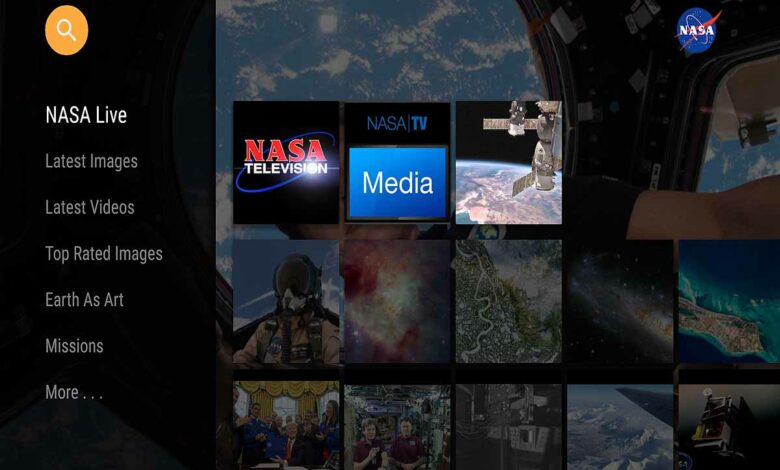Open the dim black-and-white hardware thumbnail
This screenshot has width=780, height=470.
pyautogui.click(x=509, y=427)
